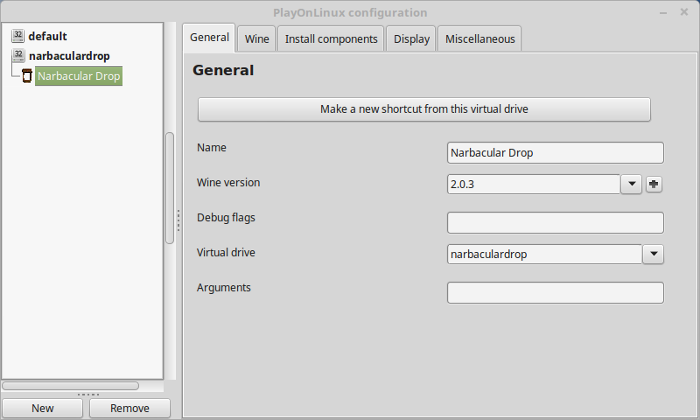
Task: Switch to the Wine tab
Action: click(257, 39)
